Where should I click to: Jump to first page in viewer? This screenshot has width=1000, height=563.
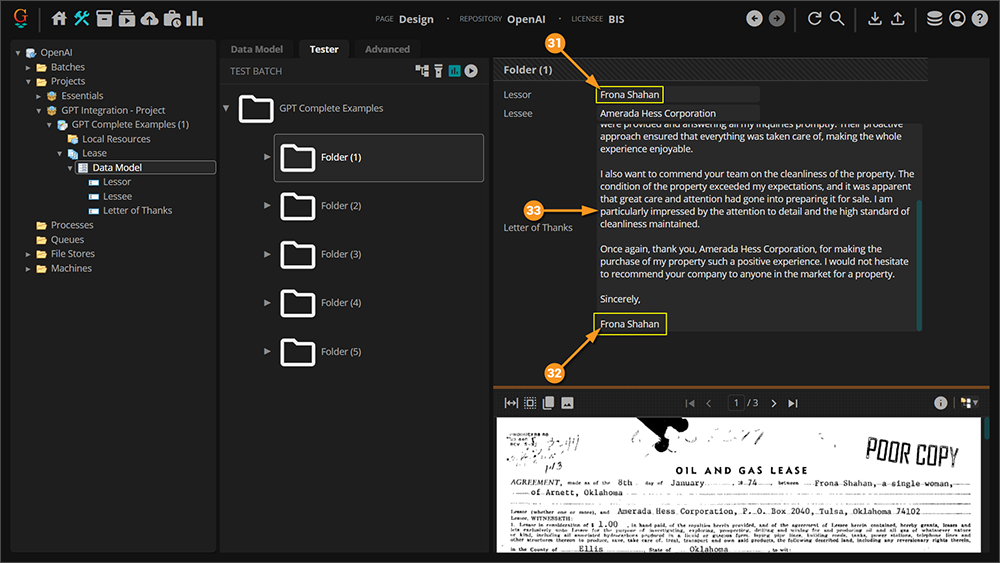[689, 403]
